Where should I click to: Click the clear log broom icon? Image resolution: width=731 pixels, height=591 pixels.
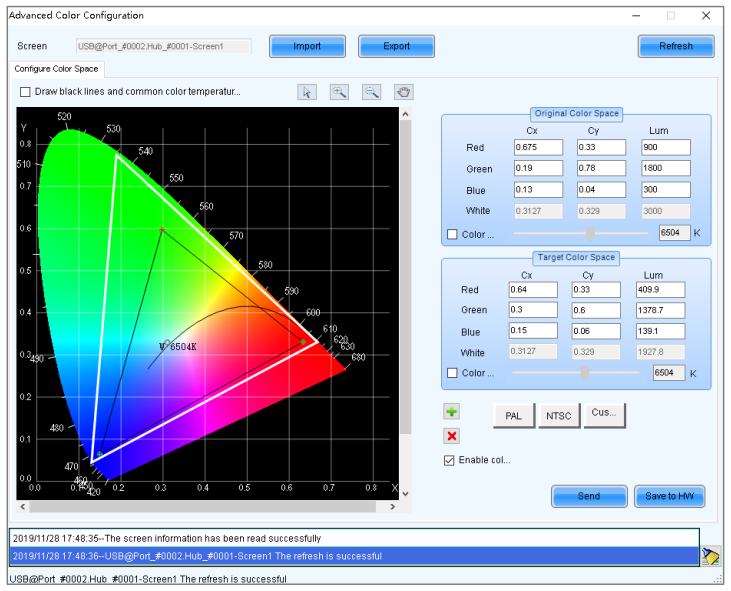710,556
